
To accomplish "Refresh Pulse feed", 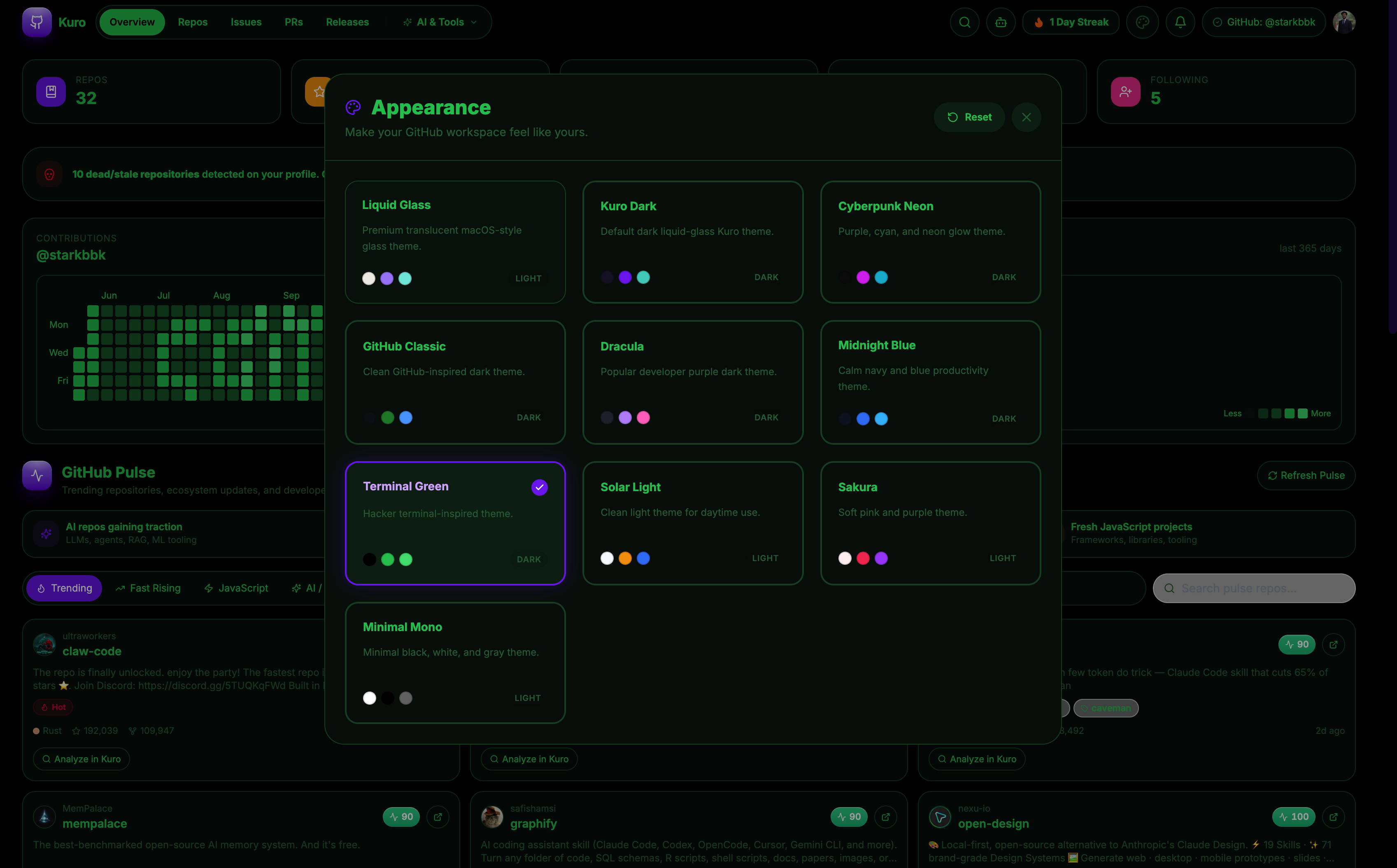I will [x=1306, y=475].
